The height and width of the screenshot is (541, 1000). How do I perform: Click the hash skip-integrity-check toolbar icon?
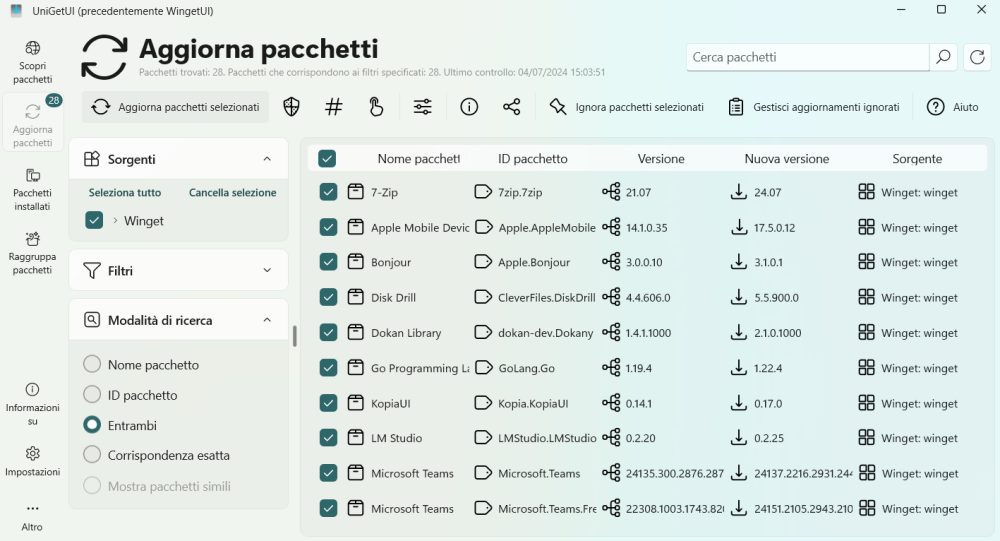click(334, 107)
